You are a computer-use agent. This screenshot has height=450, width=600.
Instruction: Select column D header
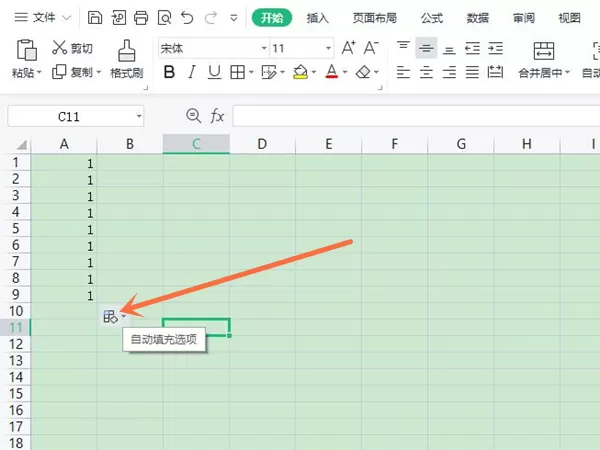[x=262, y=144]
